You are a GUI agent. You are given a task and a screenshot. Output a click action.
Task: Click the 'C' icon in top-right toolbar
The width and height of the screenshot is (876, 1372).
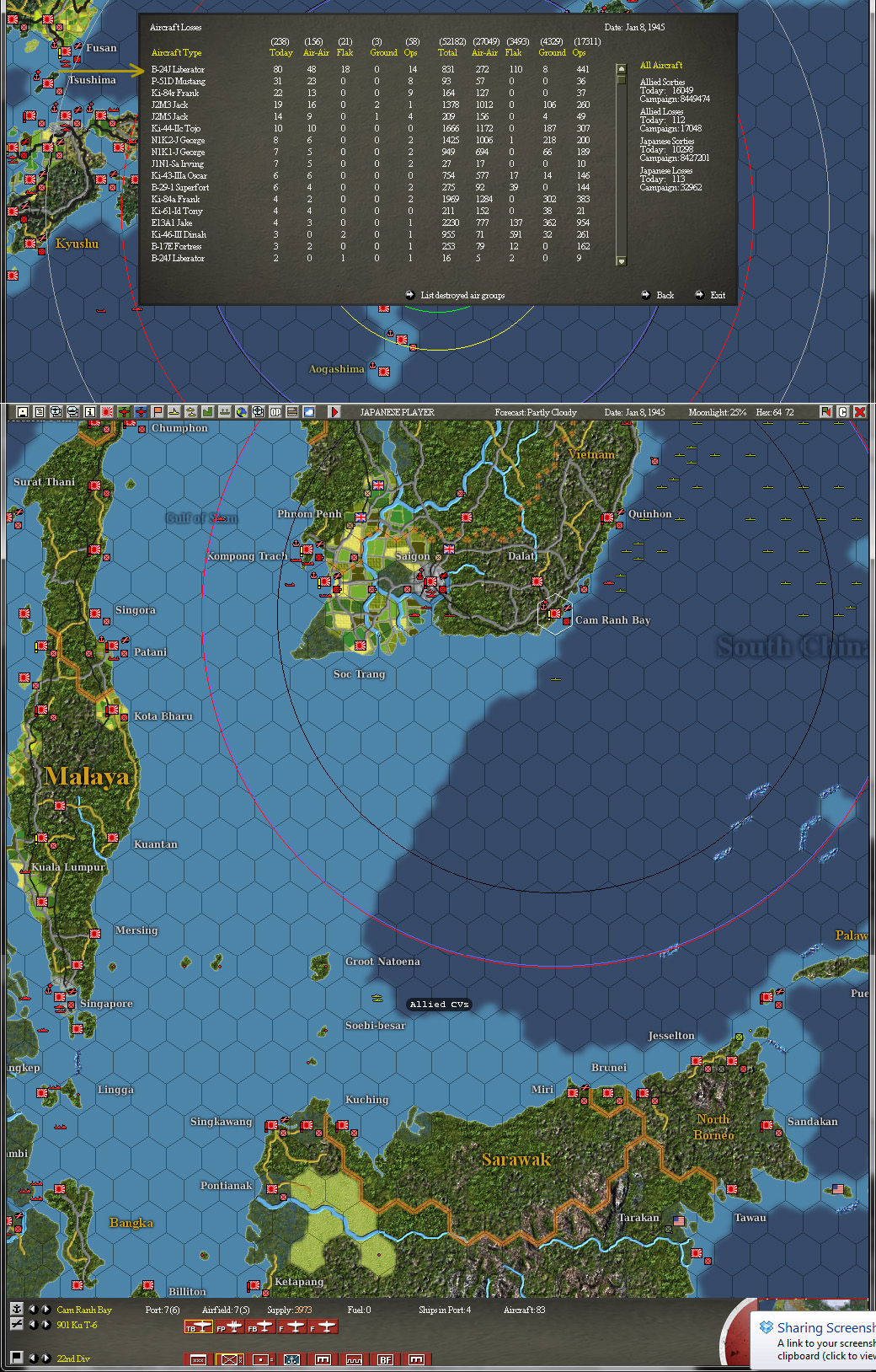pos(842,412)
